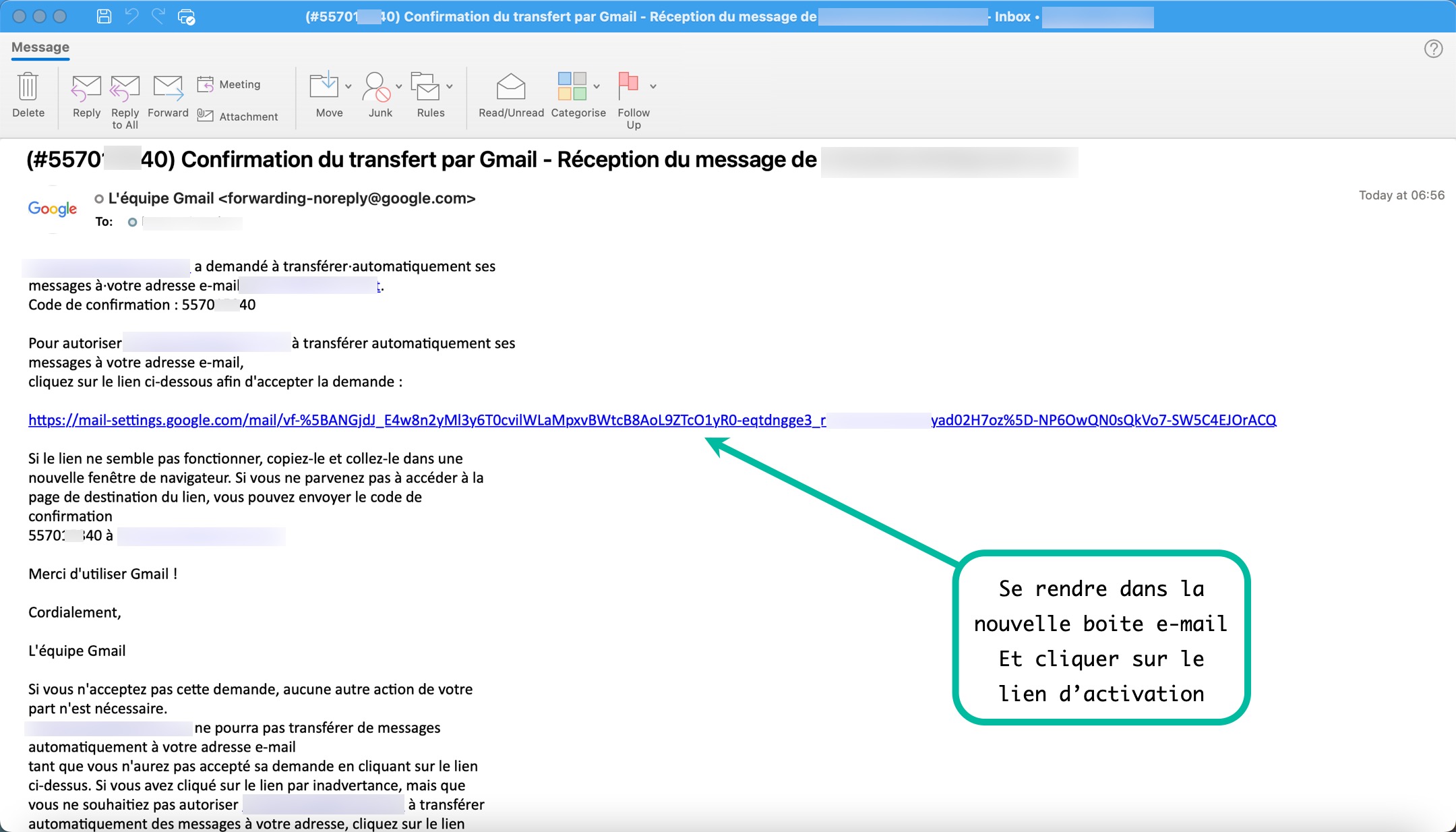The width and height of the screenshot is (1456, 832).
Task: Click the Reply to All icon
Action: coord(125,87)
